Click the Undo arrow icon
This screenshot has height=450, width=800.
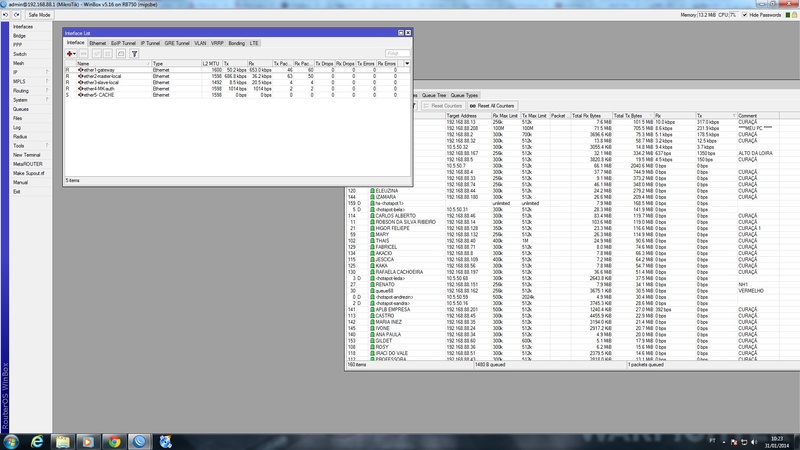pyautogui.click(x=7, y=16)
